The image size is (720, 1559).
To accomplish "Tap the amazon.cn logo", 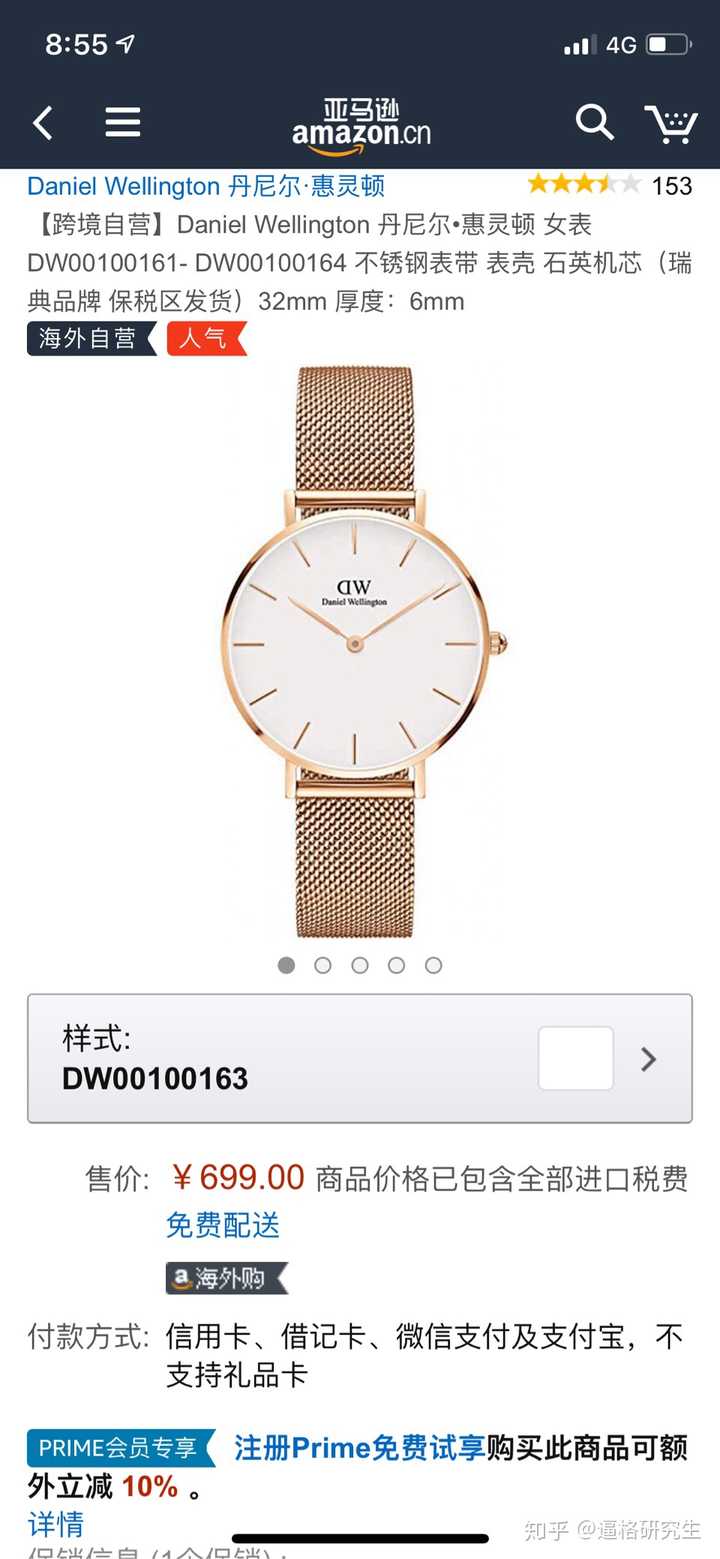I will (361, 128).
